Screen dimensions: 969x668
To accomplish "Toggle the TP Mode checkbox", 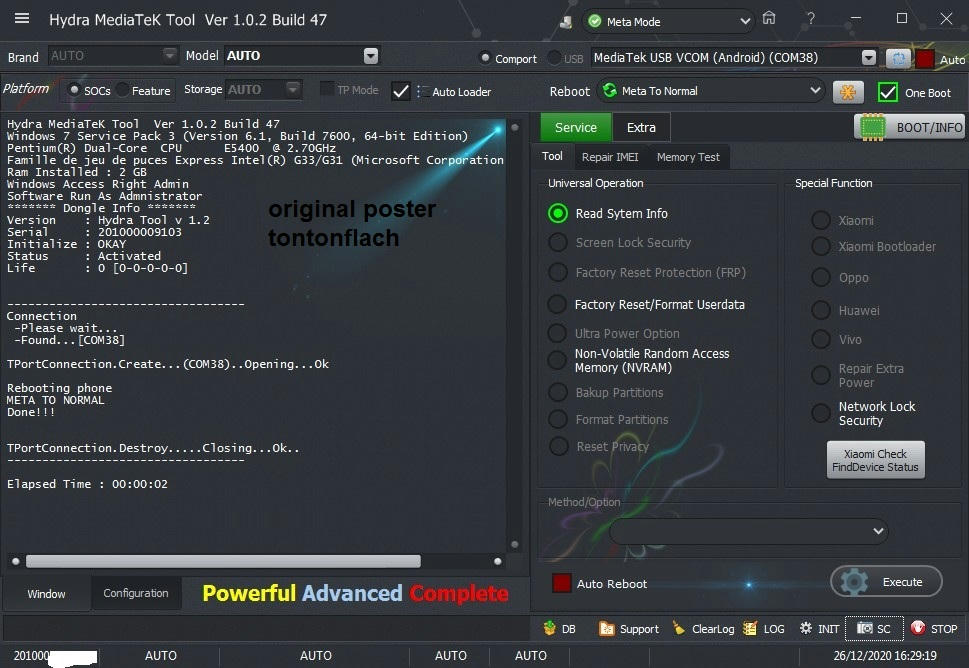I will pyautogui.click(x=327, y=90).
